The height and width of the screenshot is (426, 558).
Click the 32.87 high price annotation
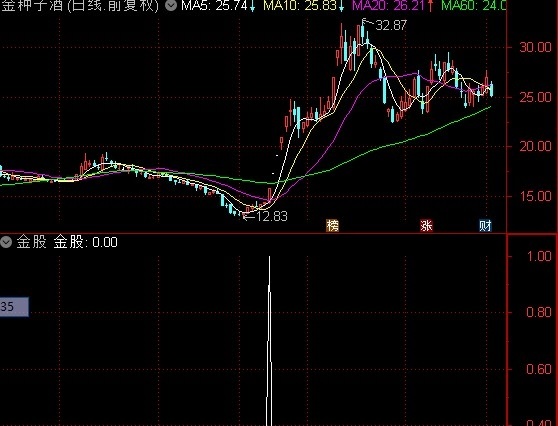pyautogui.click(x=391, y=25)
